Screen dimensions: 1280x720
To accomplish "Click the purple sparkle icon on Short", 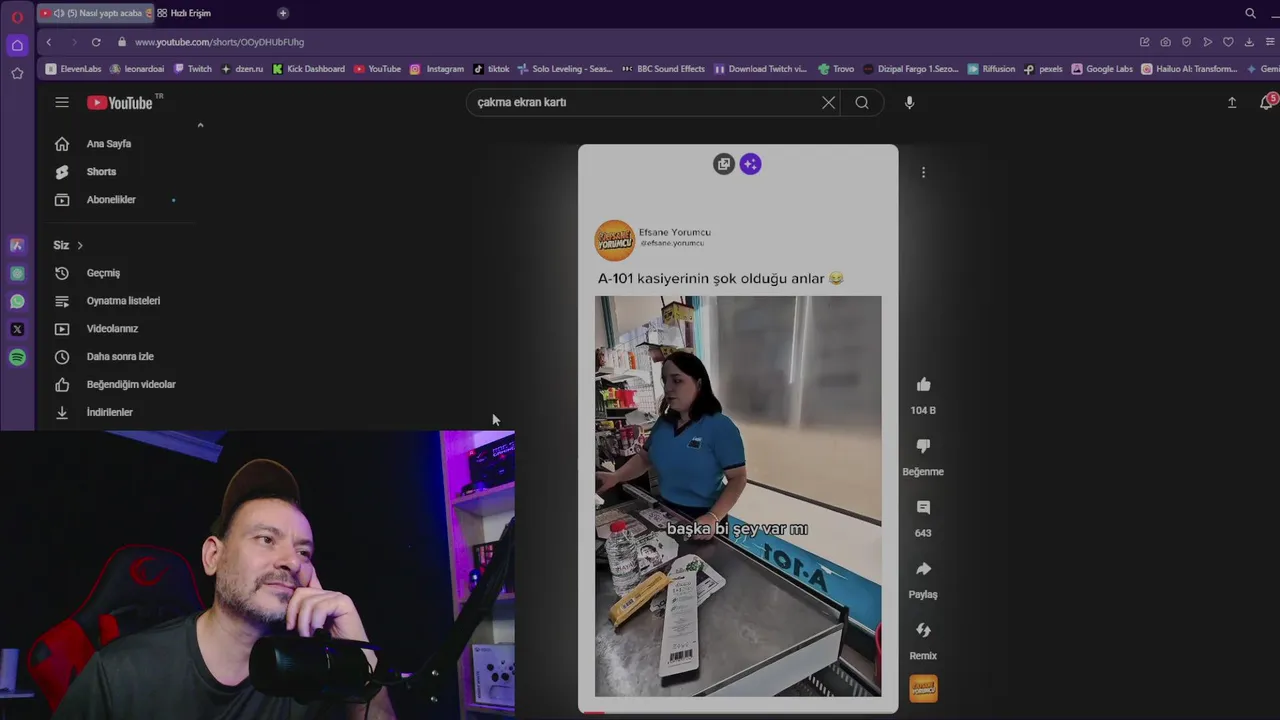I will pyautogui.click(x=751, y=164).
